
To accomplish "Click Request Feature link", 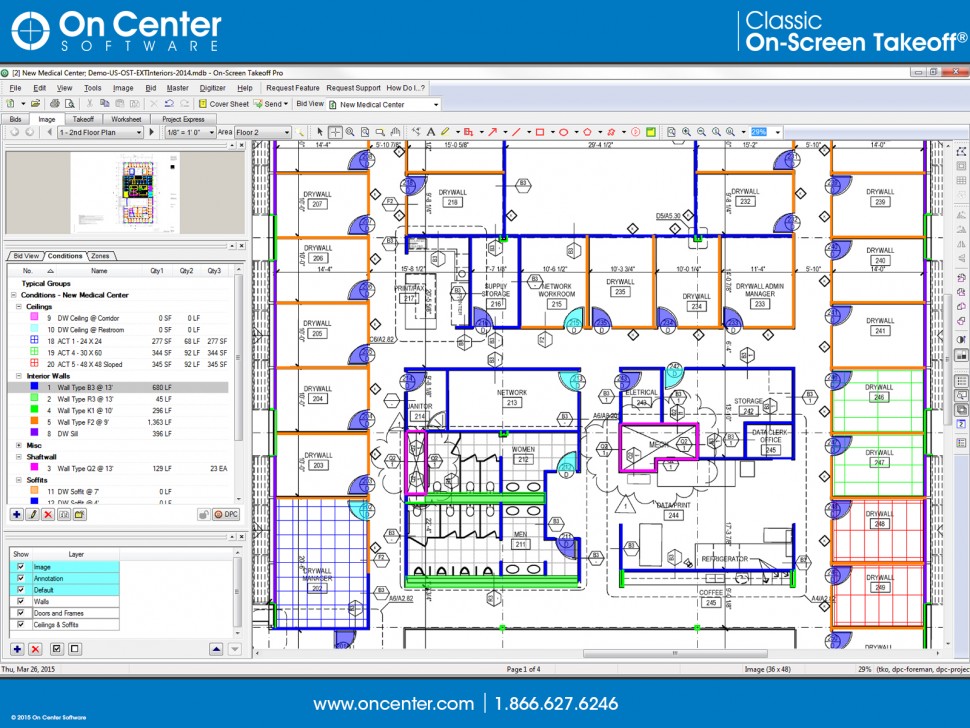I will [x=293, y=88].
